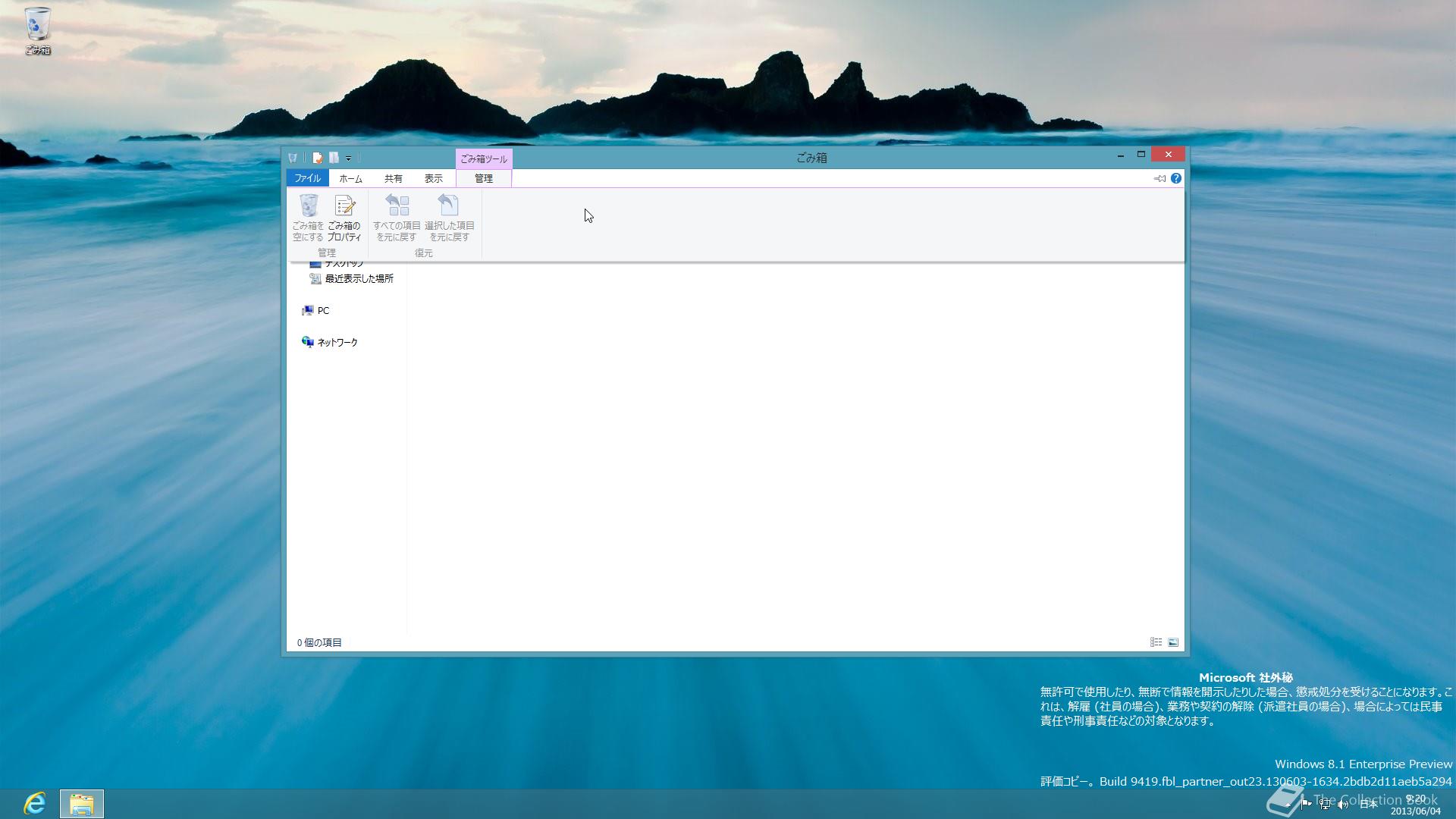Click the PC computer icon in the sidebar
Image resolution: width=1456 pixels, height=819 pixels.
pyautogui.click(x=307, y=311)
